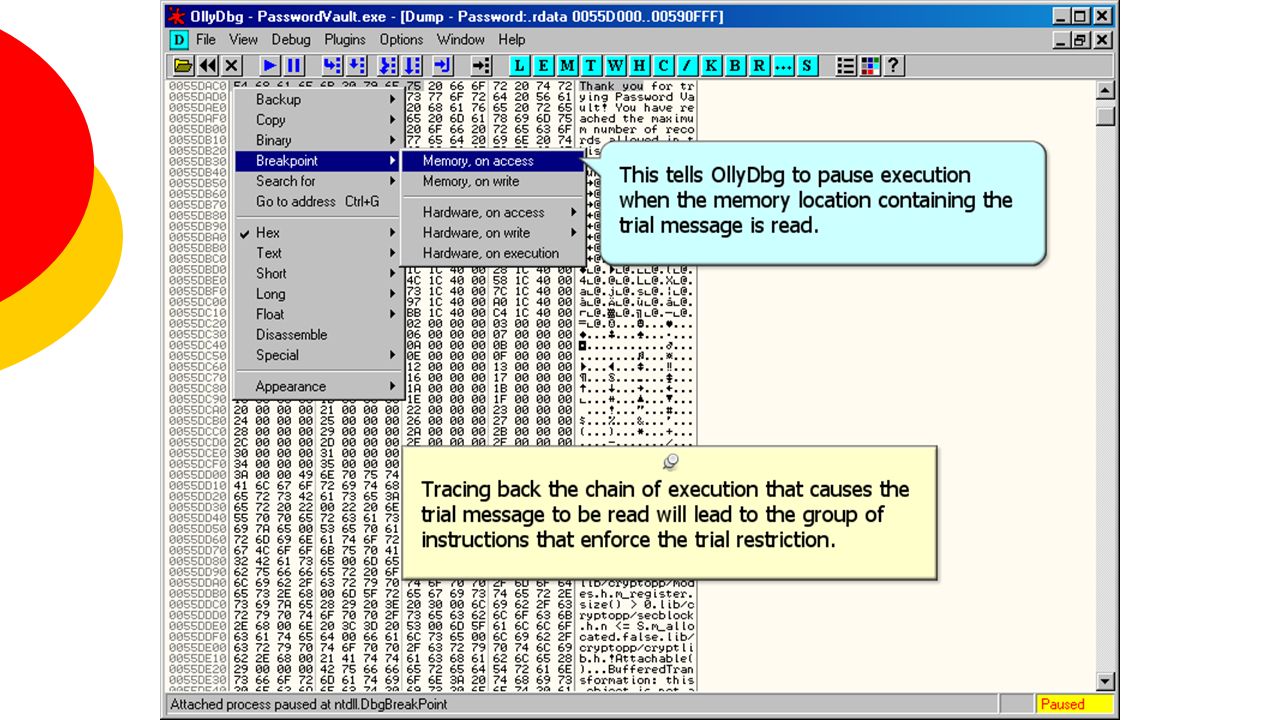Click the Go to address arrow icon
The image size is (1280, 720).
(x=482, y=66)
